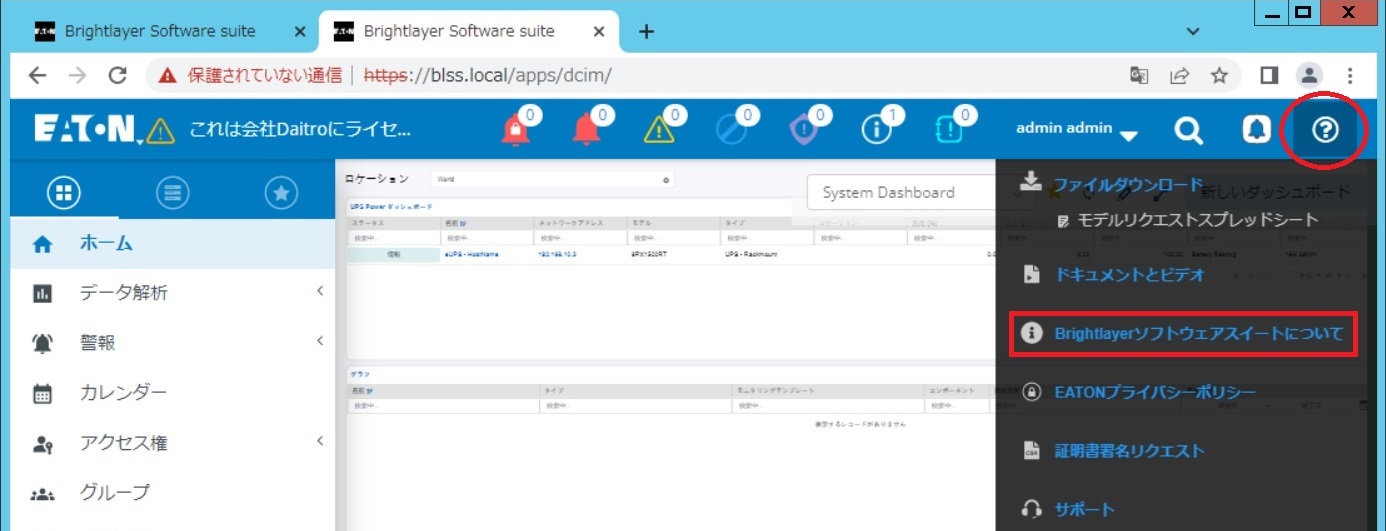Expand the データ解析 menu chevron
This screenshot has width=1386, height=531.
(x=320, y=291)
